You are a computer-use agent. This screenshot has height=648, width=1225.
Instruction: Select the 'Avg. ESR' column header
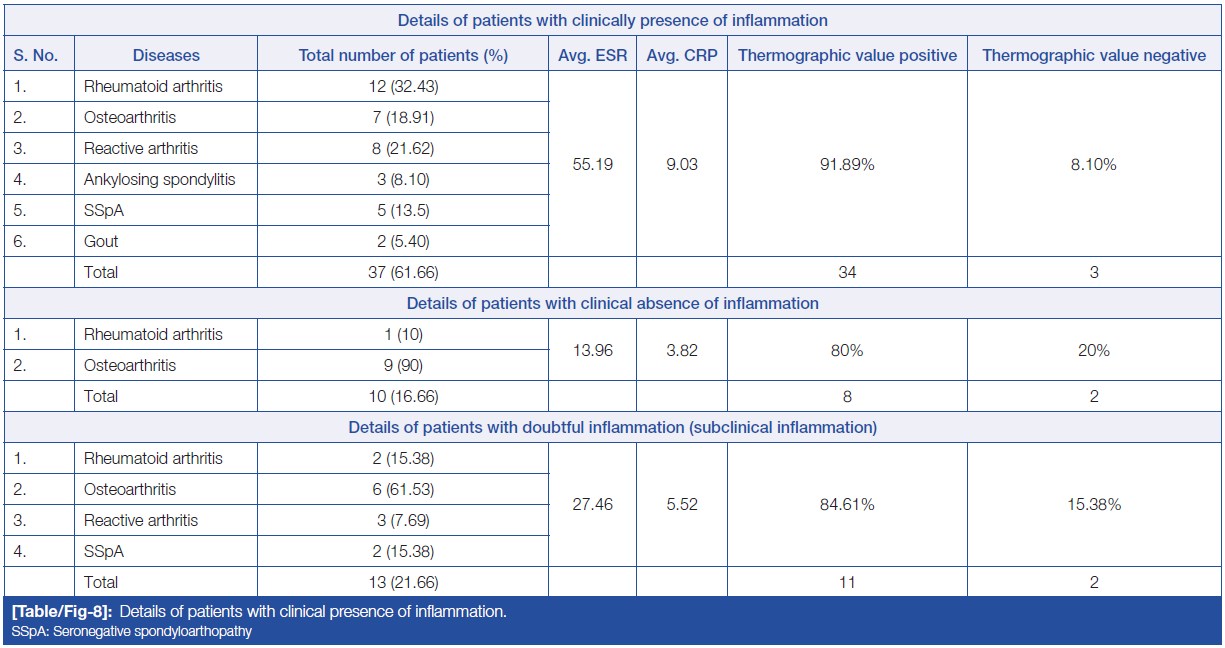[x=593, y=56]
